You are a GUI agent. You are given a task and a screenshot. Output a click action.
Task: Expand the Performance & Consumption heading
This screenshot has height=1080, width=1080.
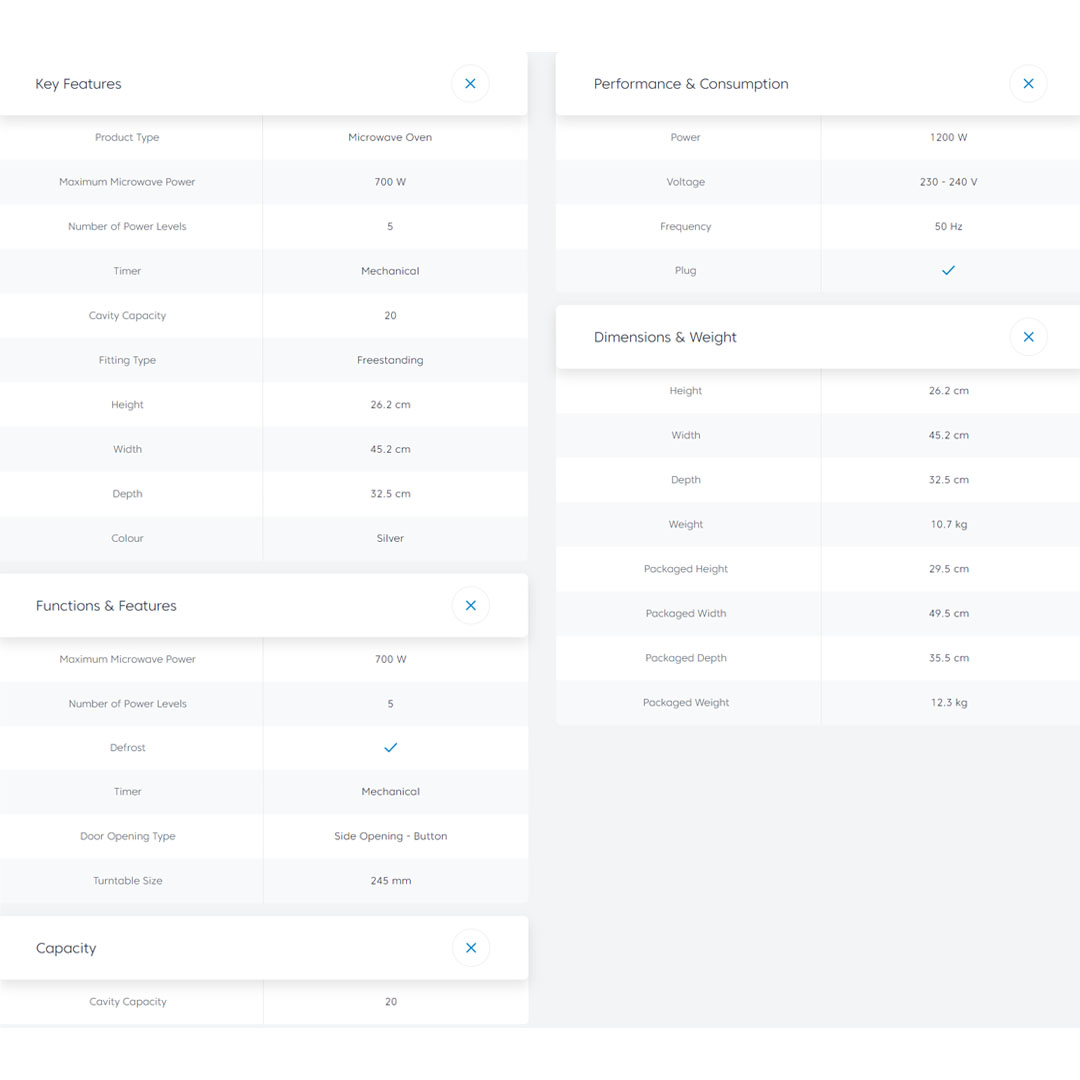tap(690, 84)
